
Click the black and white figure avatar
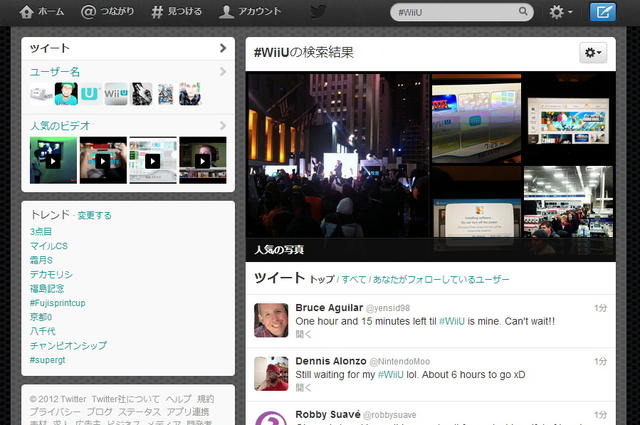(142, 94)
